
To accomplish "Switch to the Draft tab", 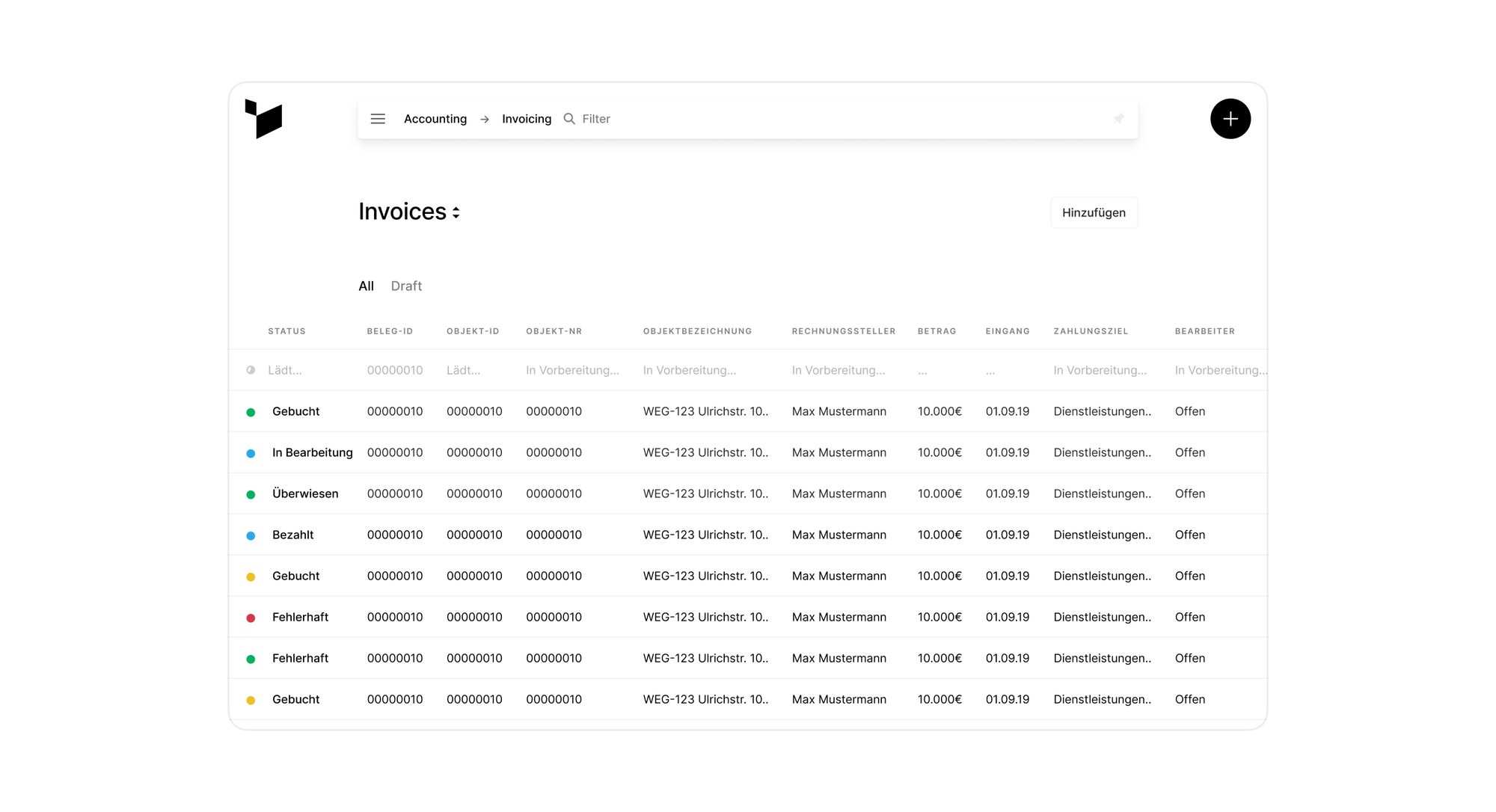I will (x=406, y=286).
